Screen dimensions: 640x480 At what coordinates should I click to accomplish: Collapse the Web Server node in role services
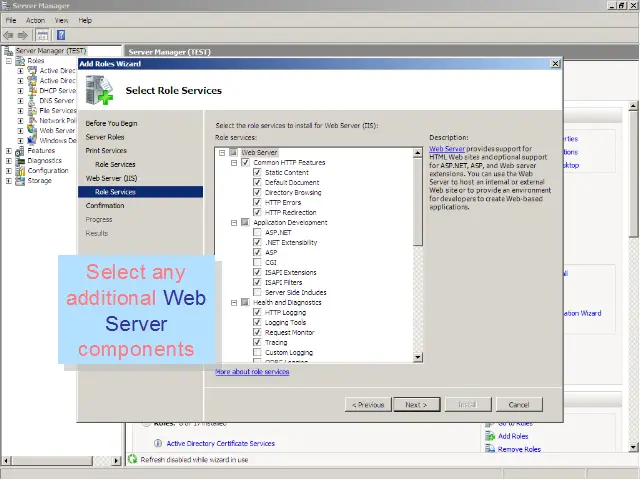[x=222, y=153]
